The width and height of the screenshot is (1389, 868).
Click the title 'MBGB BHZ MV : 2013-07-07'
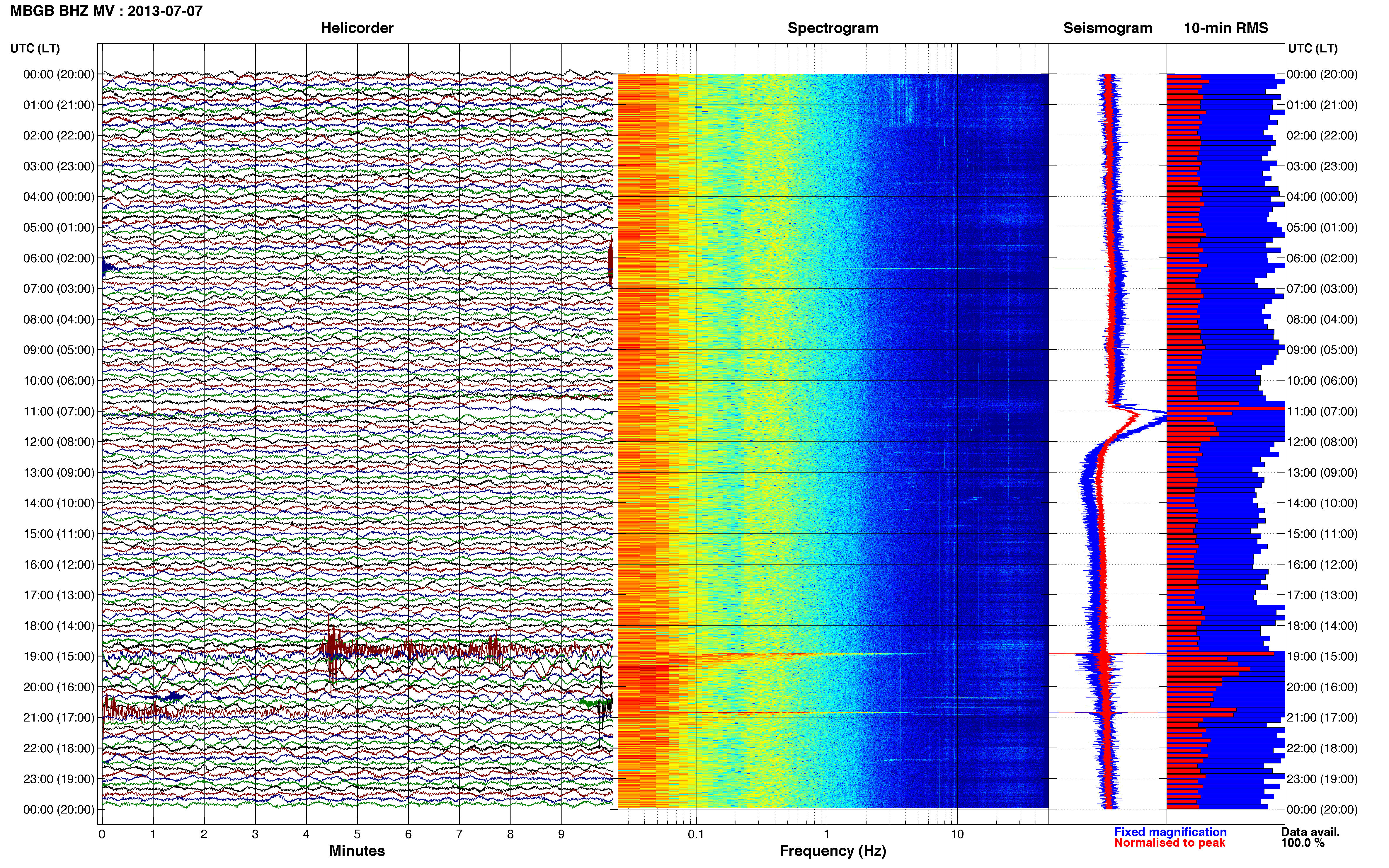(x=106, y=11)
